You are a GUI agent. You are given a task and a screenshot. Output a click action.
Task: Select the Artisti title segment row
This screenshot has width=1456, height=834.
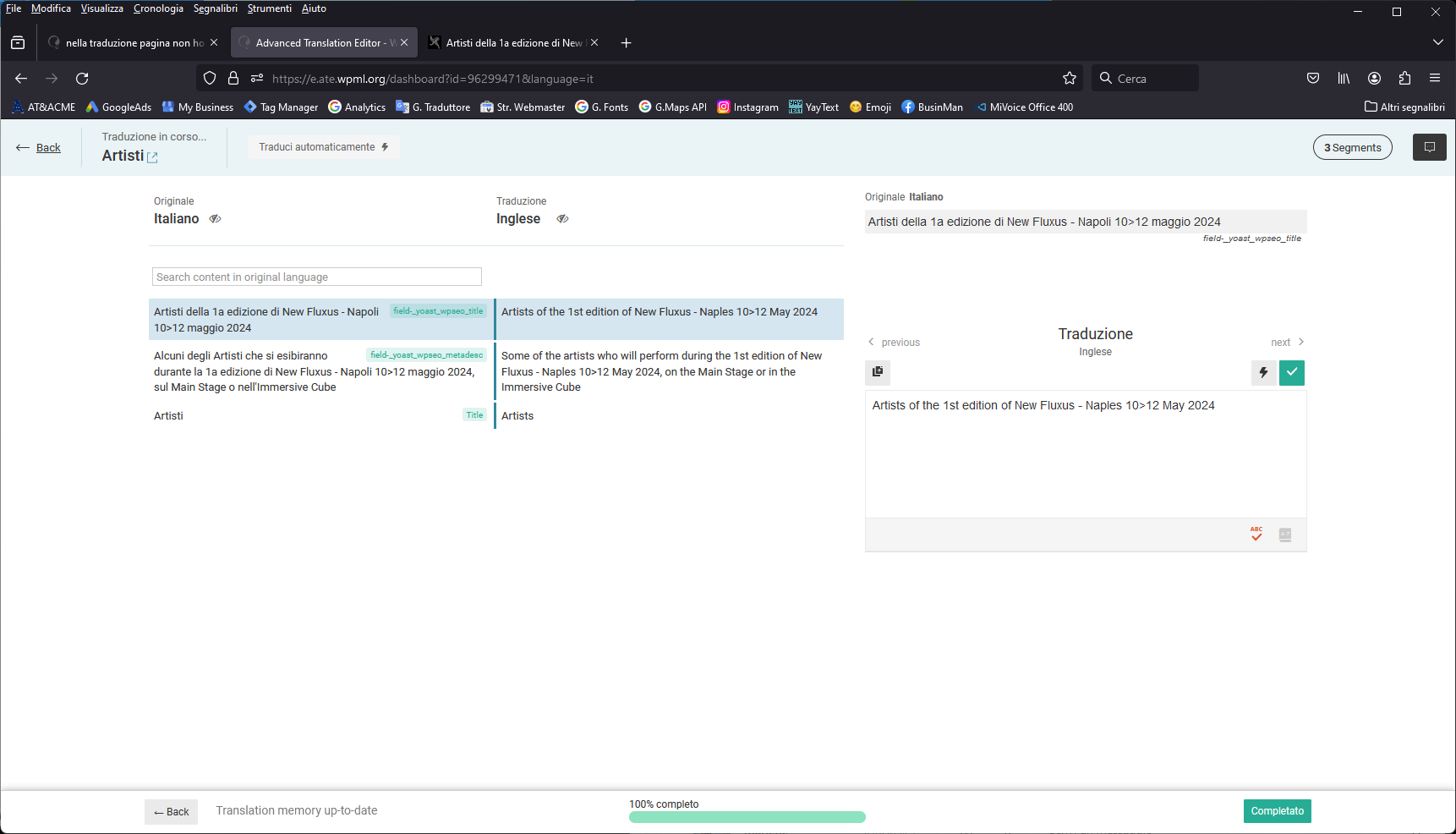[320, 416]
